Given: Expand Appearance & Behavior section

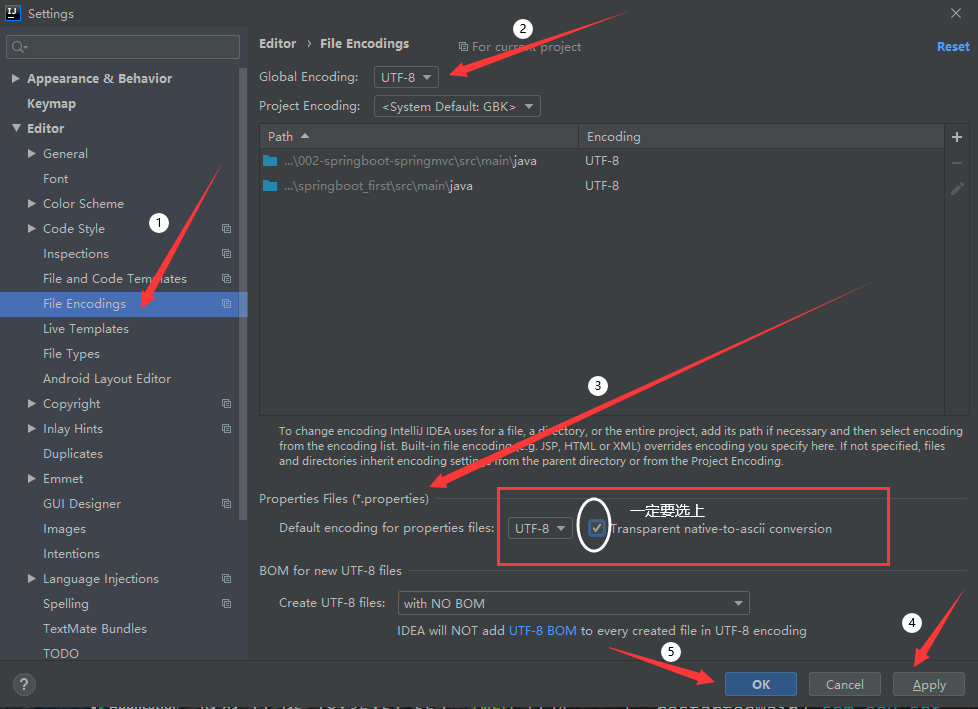Looking at the screenshot, I should click(16, 79).
